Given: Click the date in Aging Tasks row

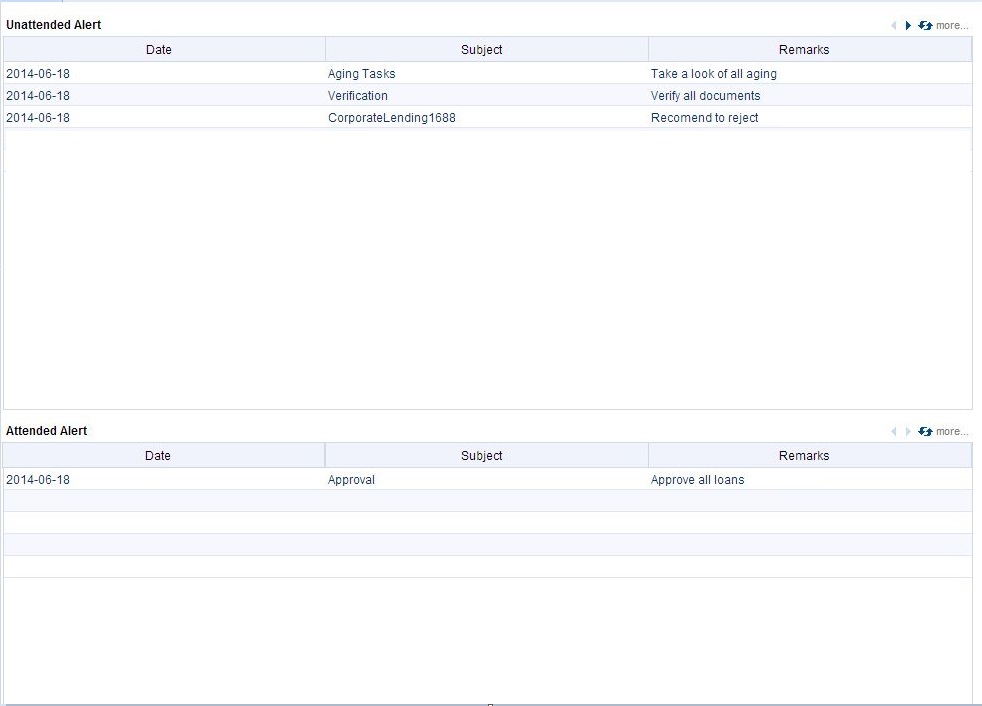Looking at the screenshot, I should click(38, 74).
